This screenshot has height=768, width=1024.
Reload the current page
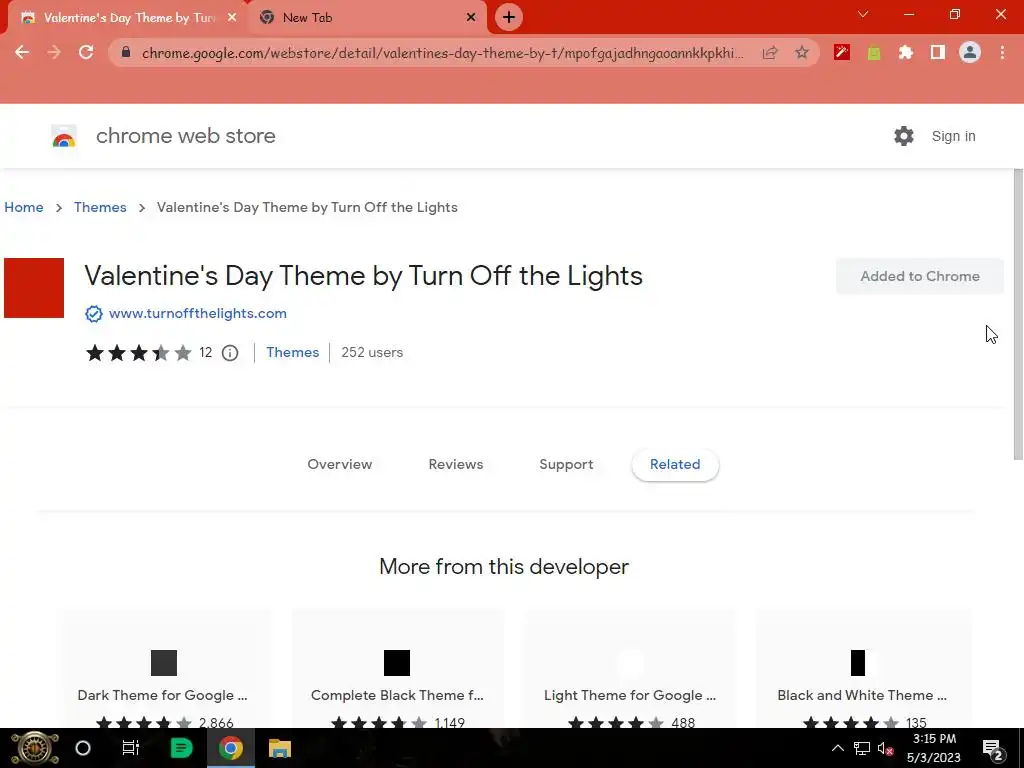pos(86,52)
